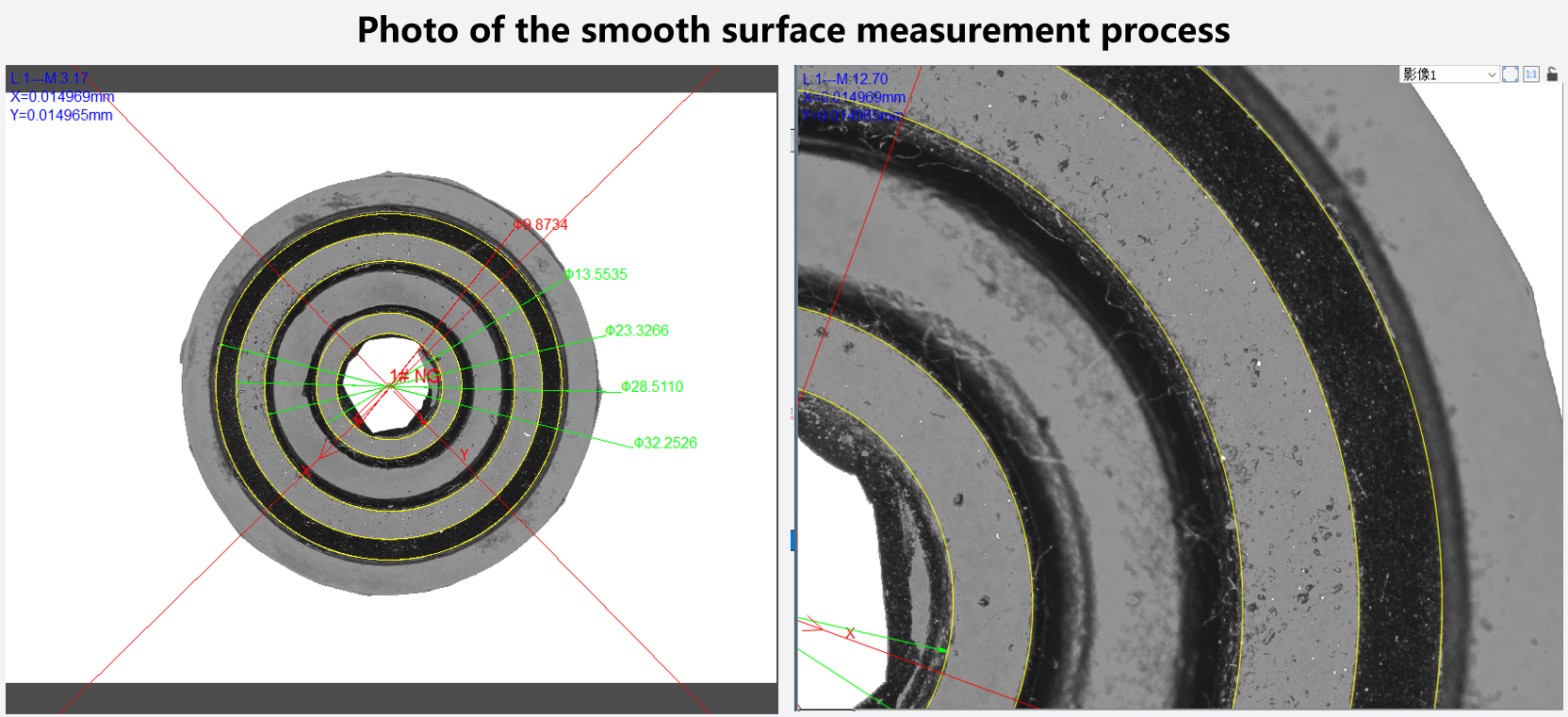Select the Φ32.2526 diameter label

coord(665,442)
